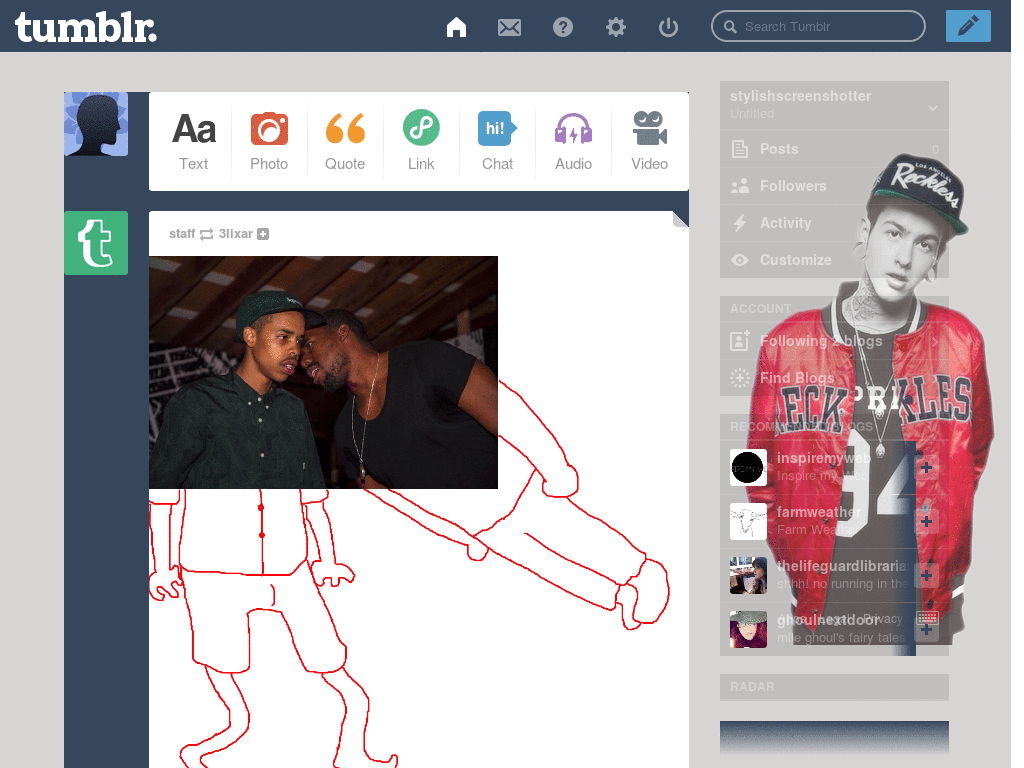Open the Home dashboard icon

point(456,27)
